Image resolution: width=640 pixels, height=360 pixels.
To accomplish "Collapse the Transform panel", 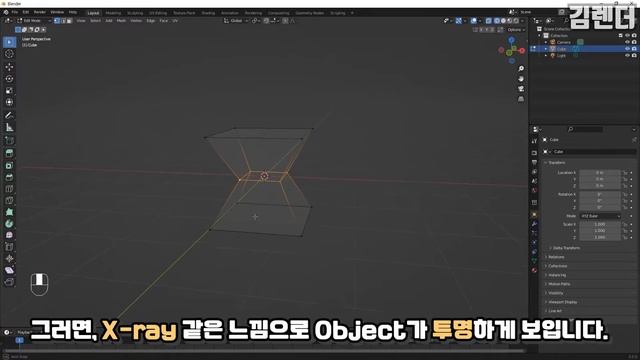I will click(557, 162).
